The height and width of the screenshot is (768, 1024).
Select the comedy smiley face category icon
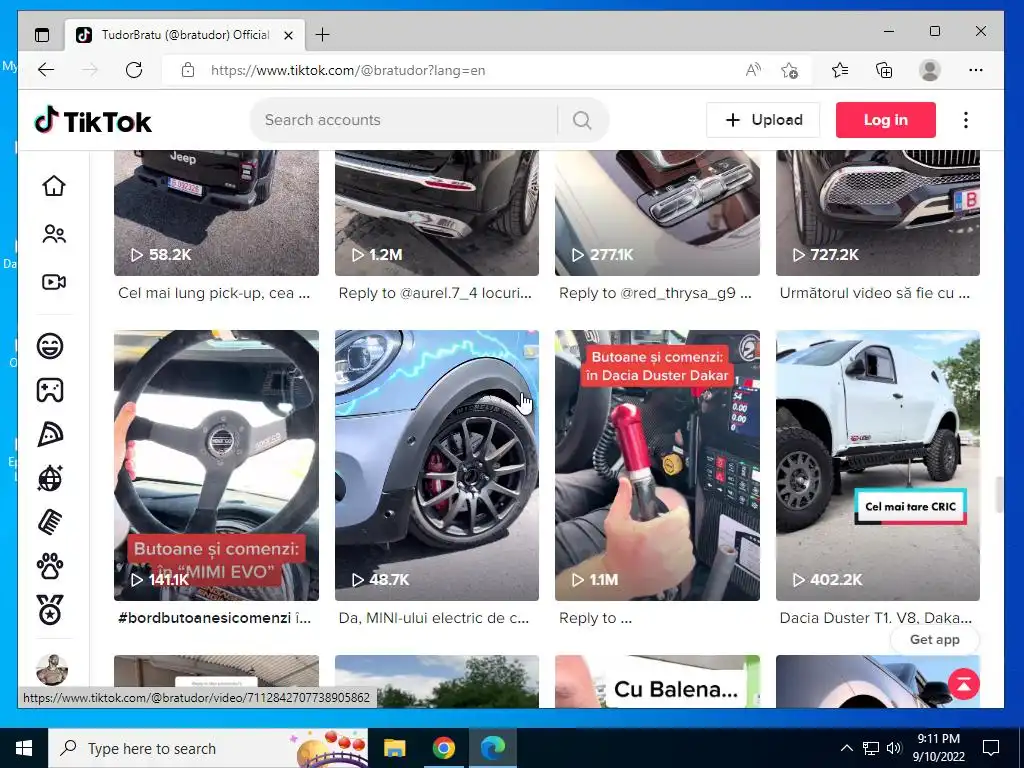pyautogui.click(x=50, y=346)
